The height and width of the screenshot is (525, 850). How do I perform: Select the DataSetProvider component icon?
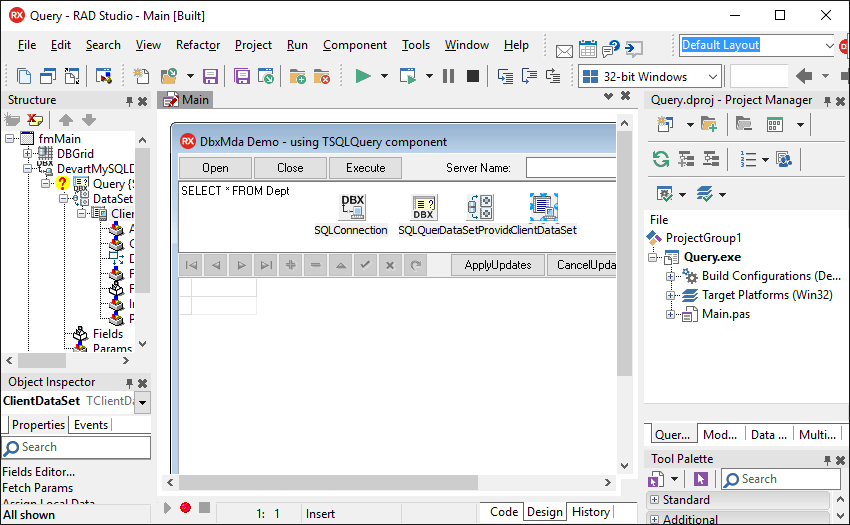(x=480, y=207)
